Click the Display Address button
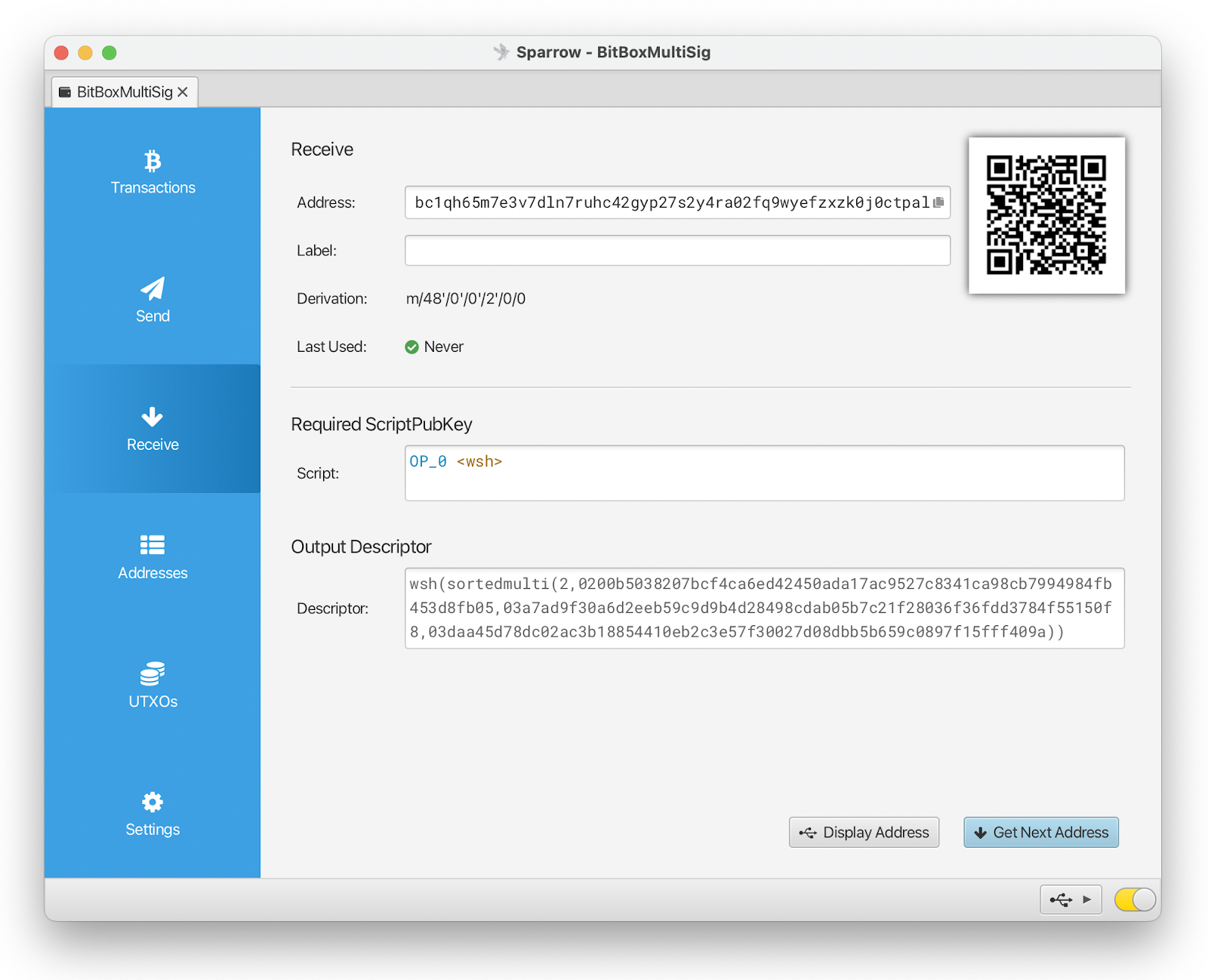 864,832
